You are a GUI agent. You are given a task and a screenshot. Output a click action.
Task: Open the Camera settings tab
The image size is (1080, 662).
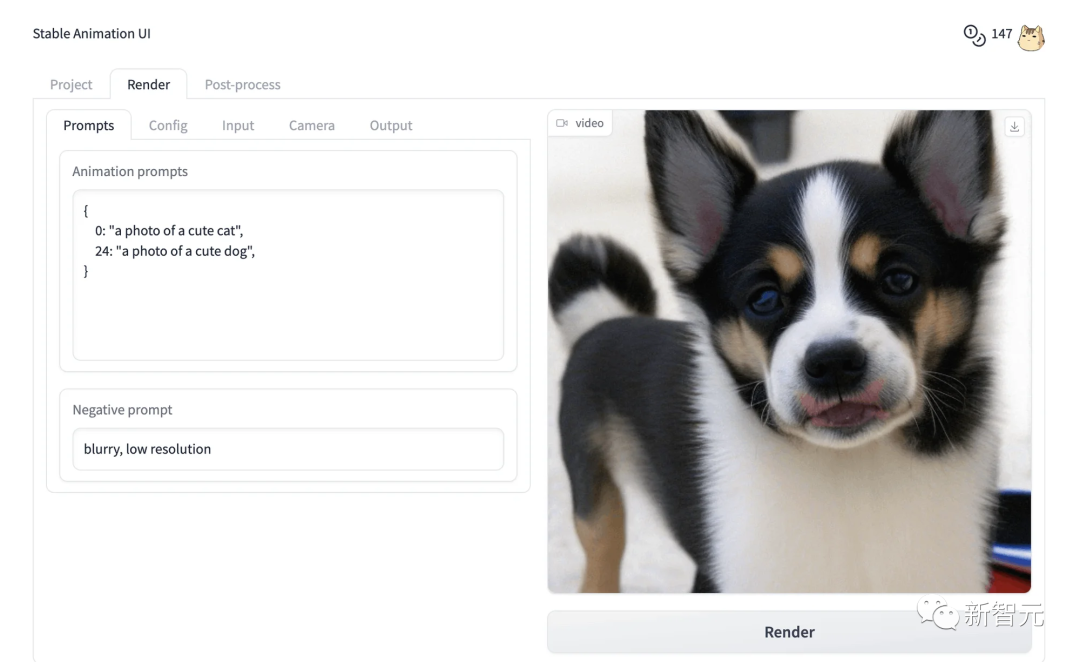coord(311,125)
